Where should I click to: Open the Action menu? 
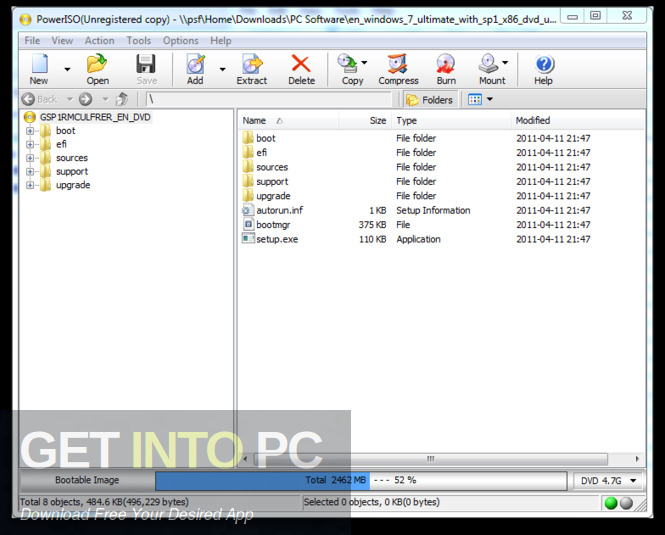click(100, 41)
